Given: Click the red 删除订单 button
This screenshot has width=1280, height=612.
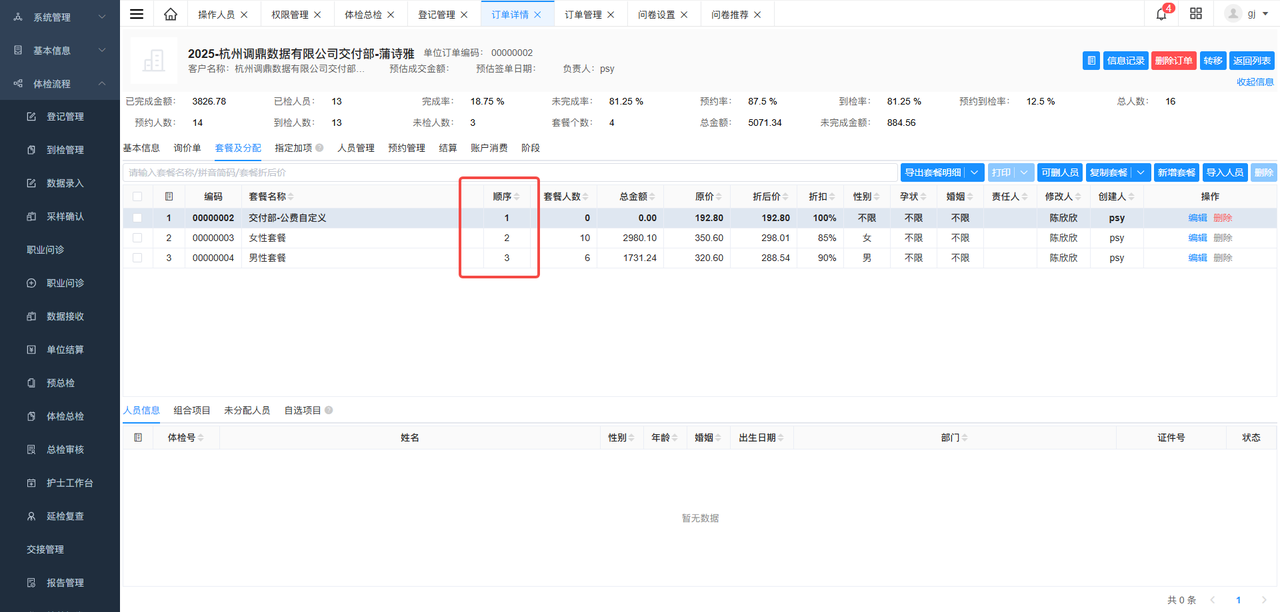Looking at the screenshot, I should [x=1173, y=60].
